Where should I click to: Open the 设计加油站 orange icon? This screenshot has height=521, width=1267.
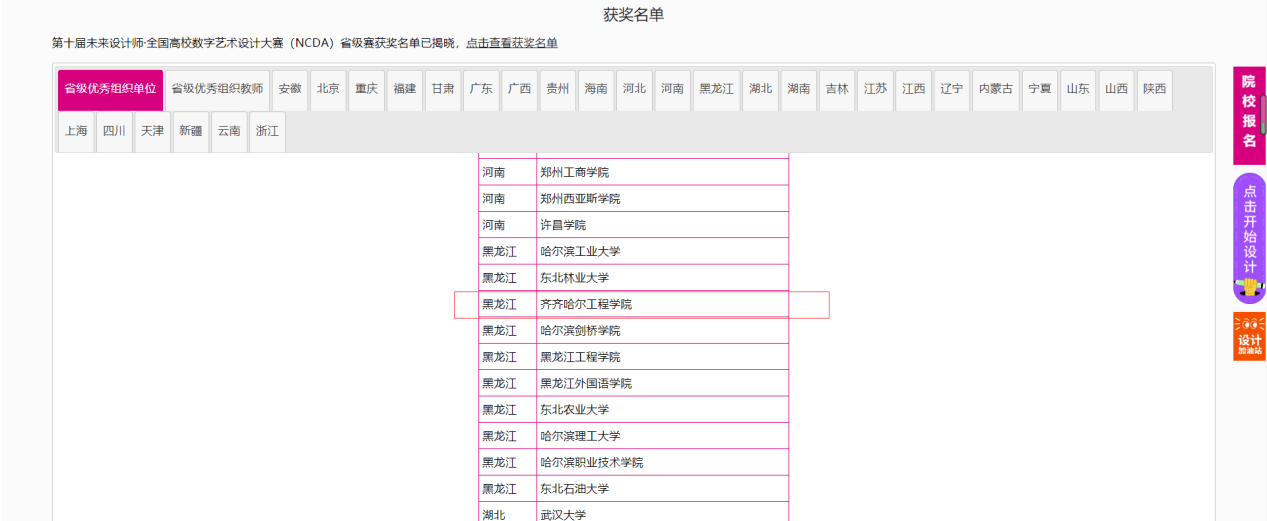point(1249,337)
